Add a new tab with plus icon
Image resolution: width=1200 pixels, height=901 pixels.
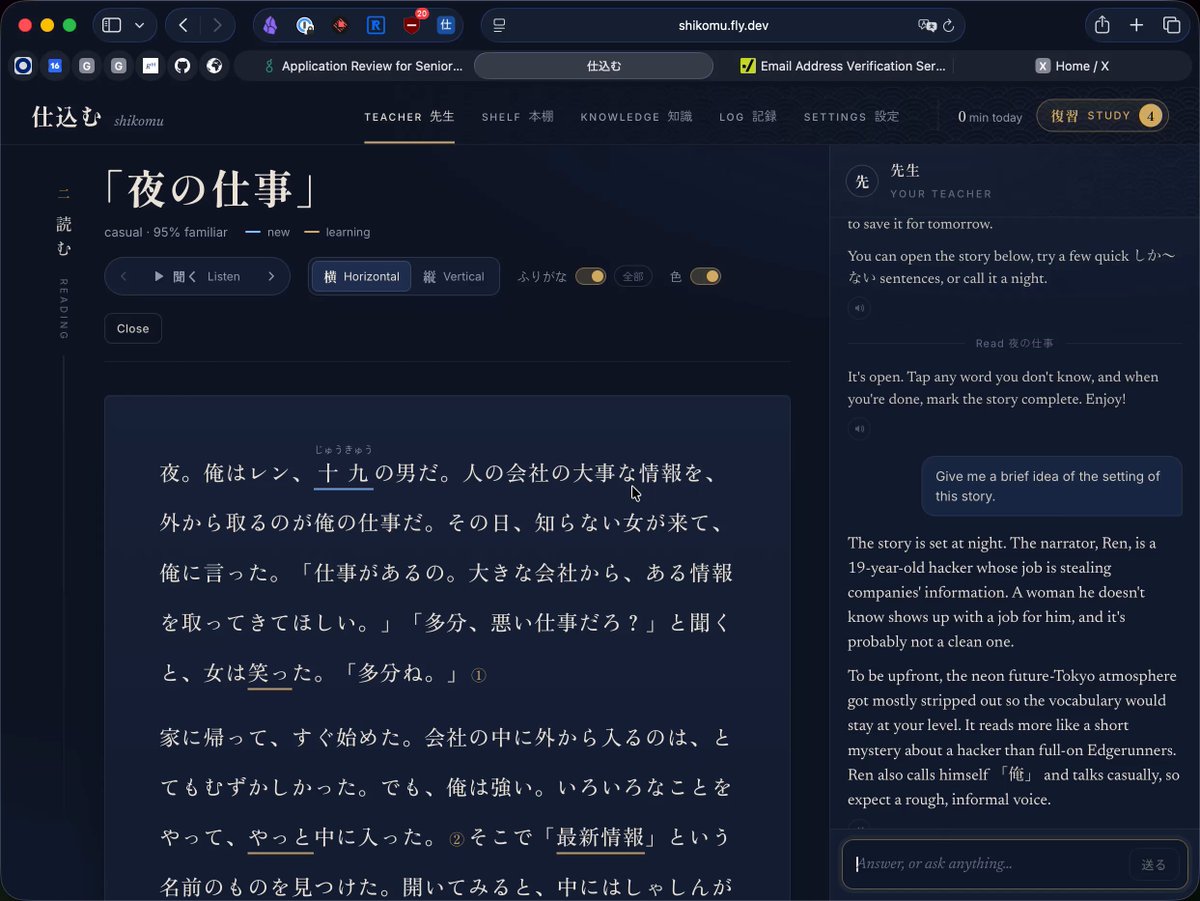click(x=1136, y=25)
